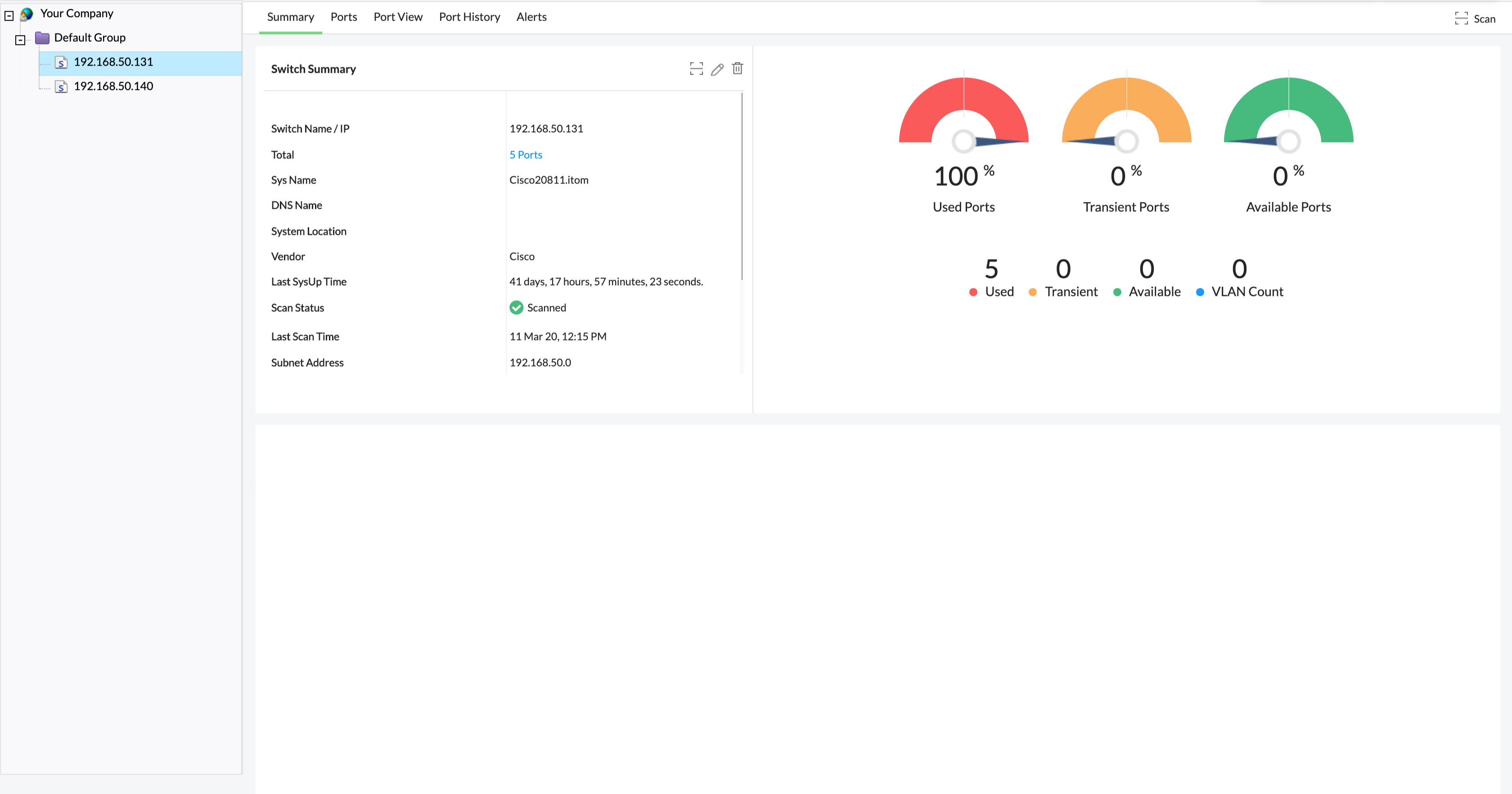
Task: Edit switch details using the pencil icon
Action: pos(717,69)
